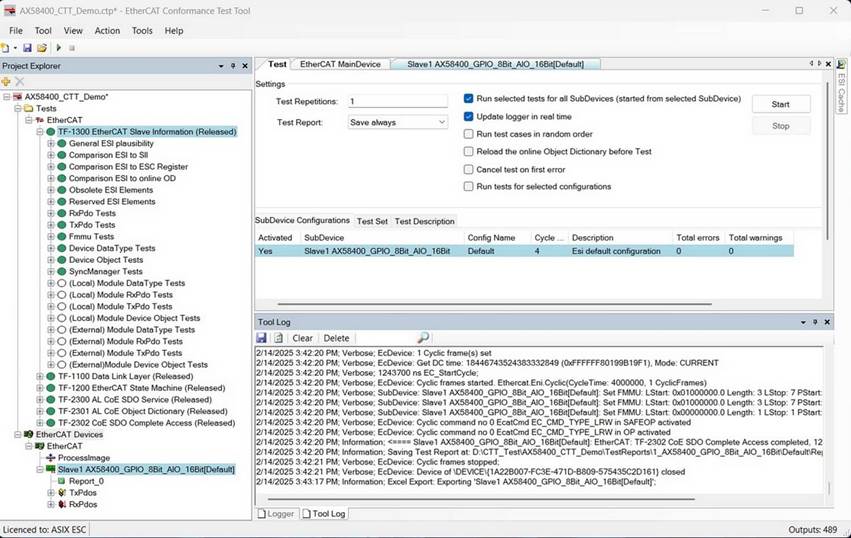Open the Tool menu
This screenshot has height=538, width=851.
(43, 31)
